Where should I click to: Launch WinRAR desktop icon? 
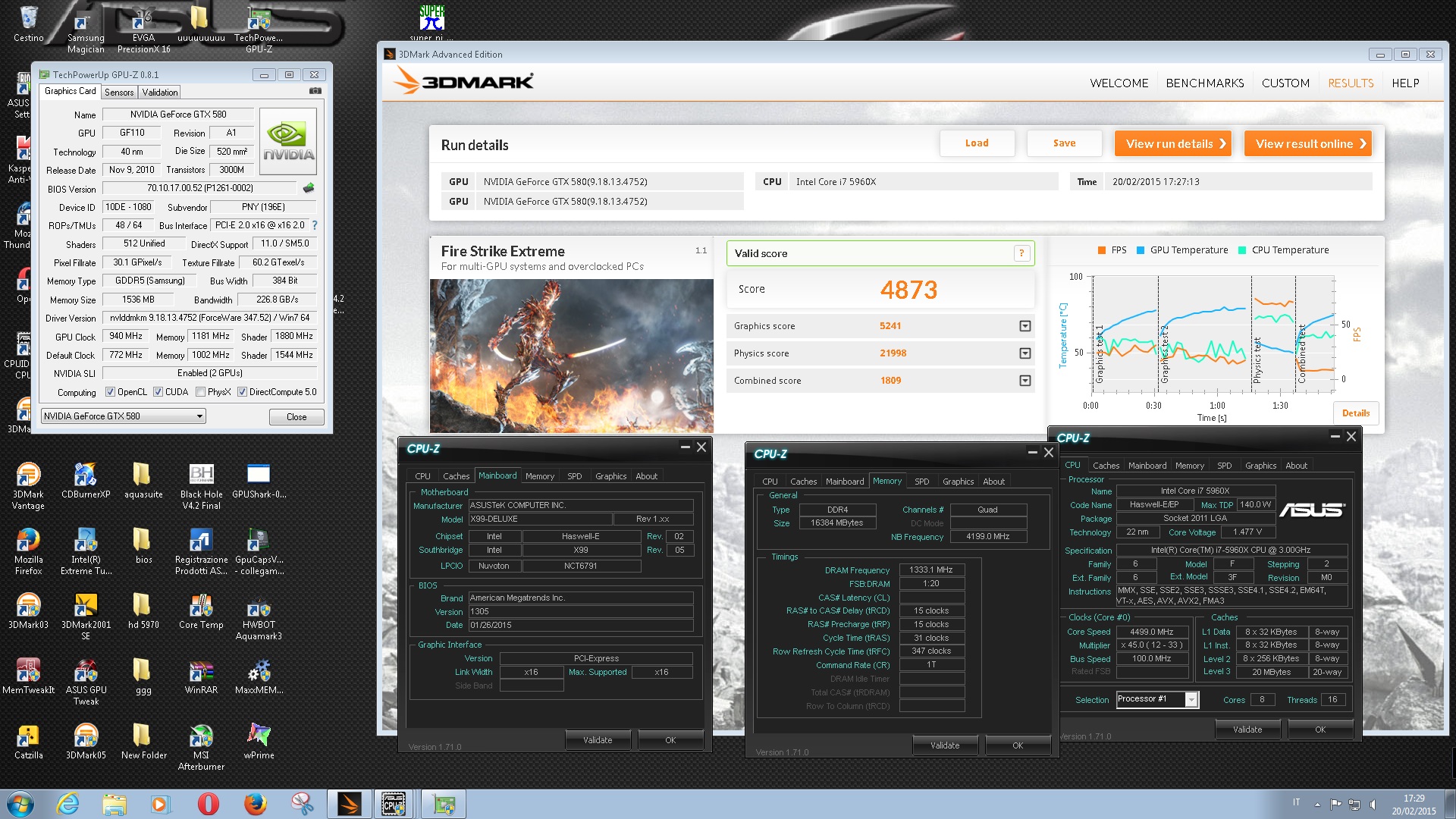coord(201,676)
